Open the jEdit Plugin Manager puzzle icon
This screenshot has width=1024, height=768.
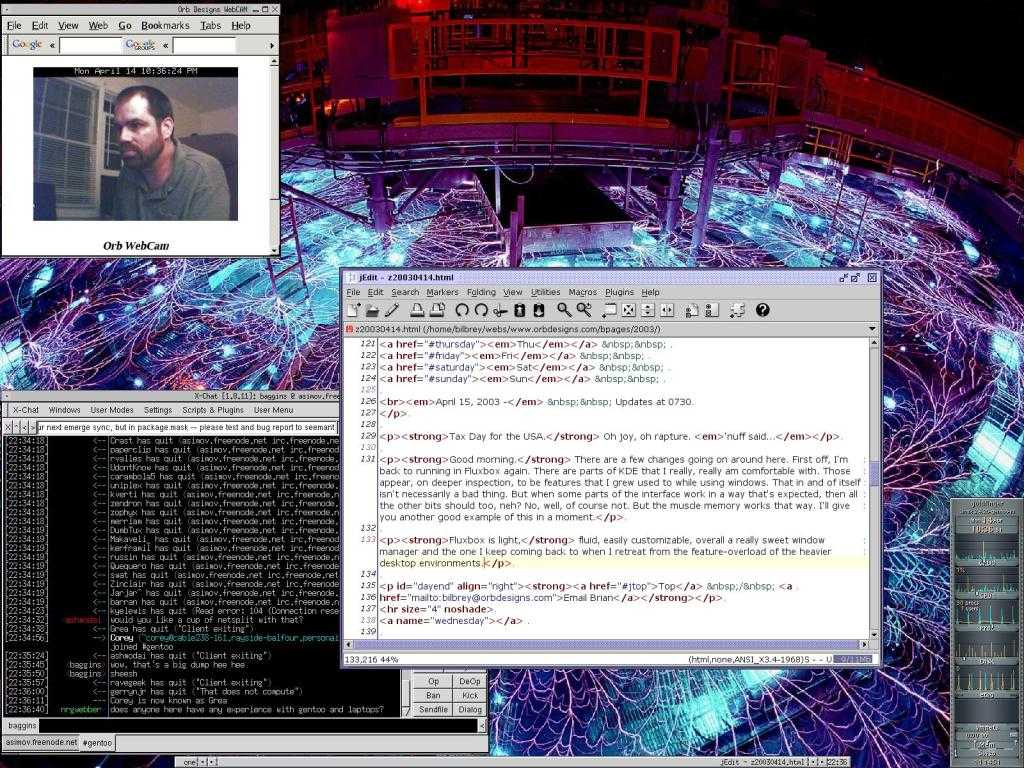[737, 311]
